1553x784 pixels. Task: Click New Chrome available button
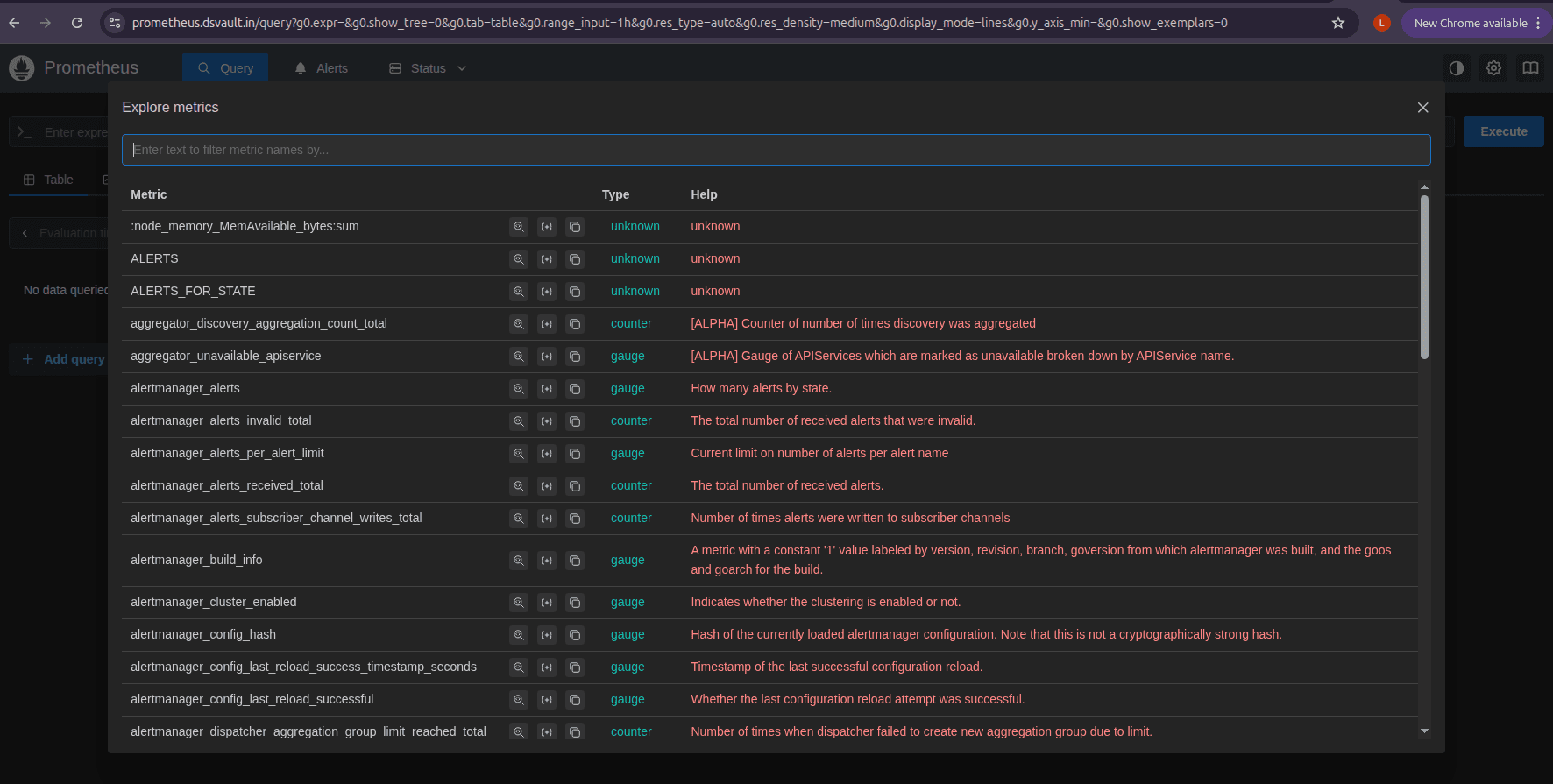click(x=1470, y=23)
